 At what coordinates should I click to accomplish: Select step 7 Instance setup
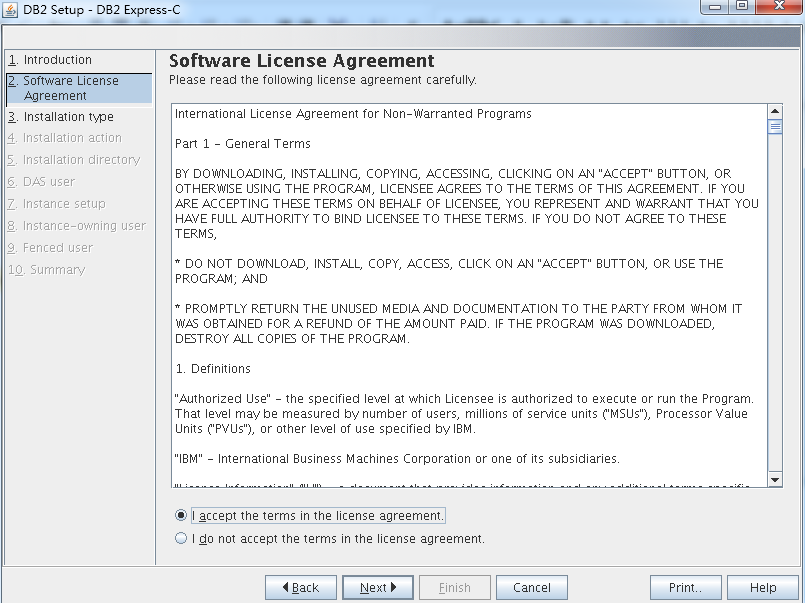click(x=56, y=204)
